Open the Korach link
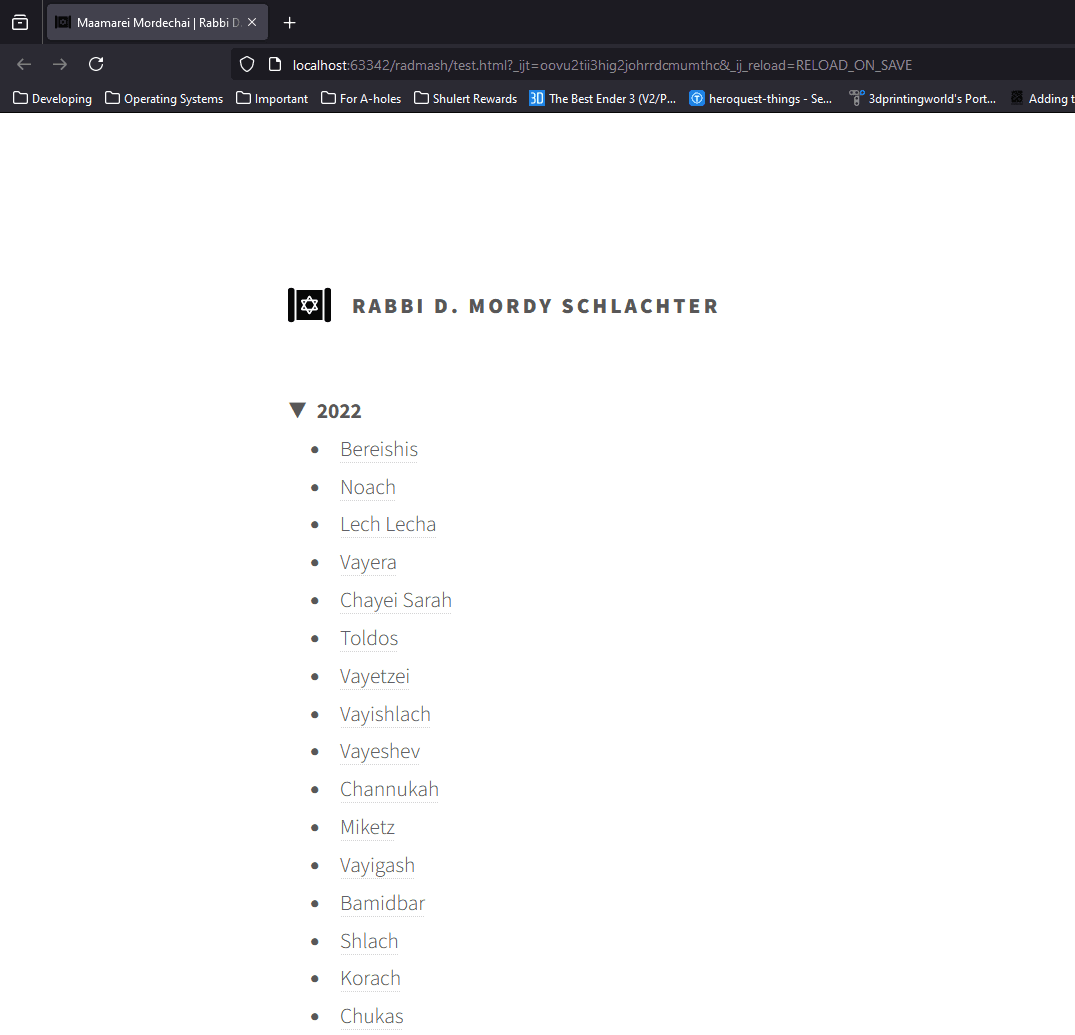This screenshot has height=1035, width=1075. (370, 979)
